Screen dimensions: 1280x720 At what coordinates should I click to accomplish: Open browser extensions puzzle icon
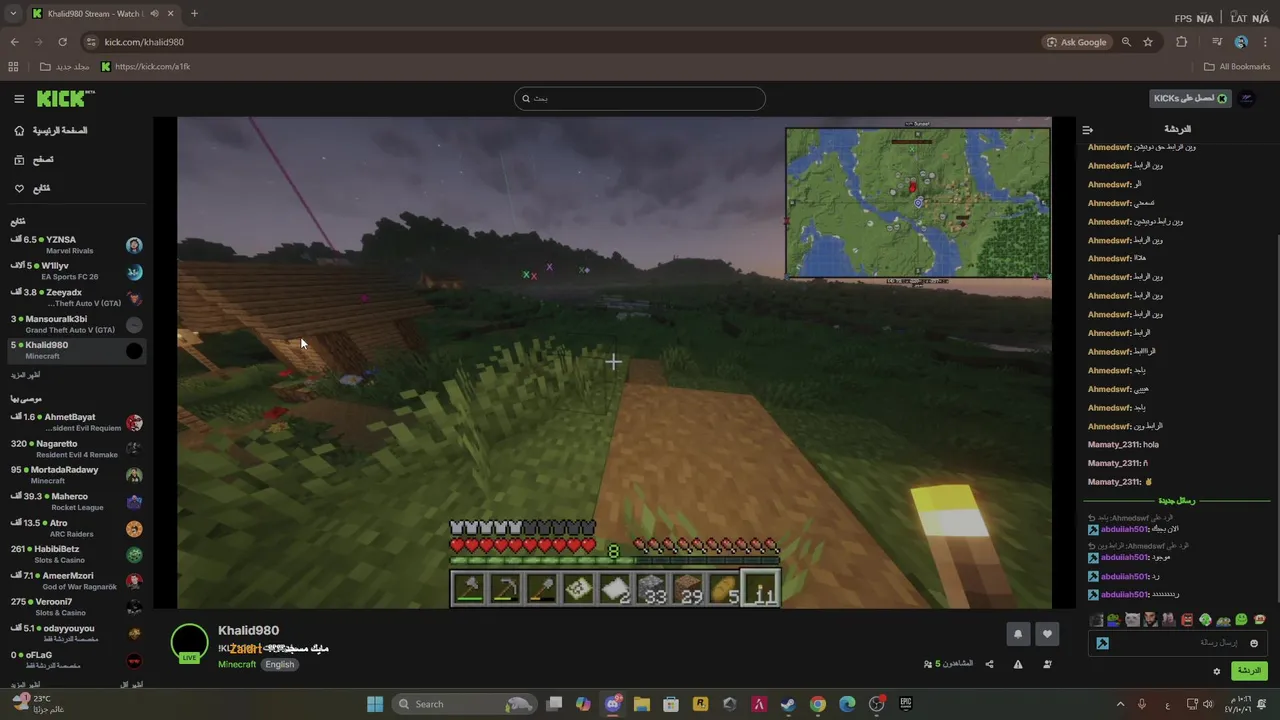tap(1182, 42)
